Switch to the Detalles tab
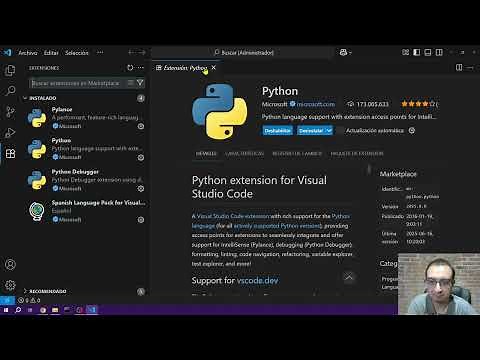 pyautogui.click(x=206, y=154)
